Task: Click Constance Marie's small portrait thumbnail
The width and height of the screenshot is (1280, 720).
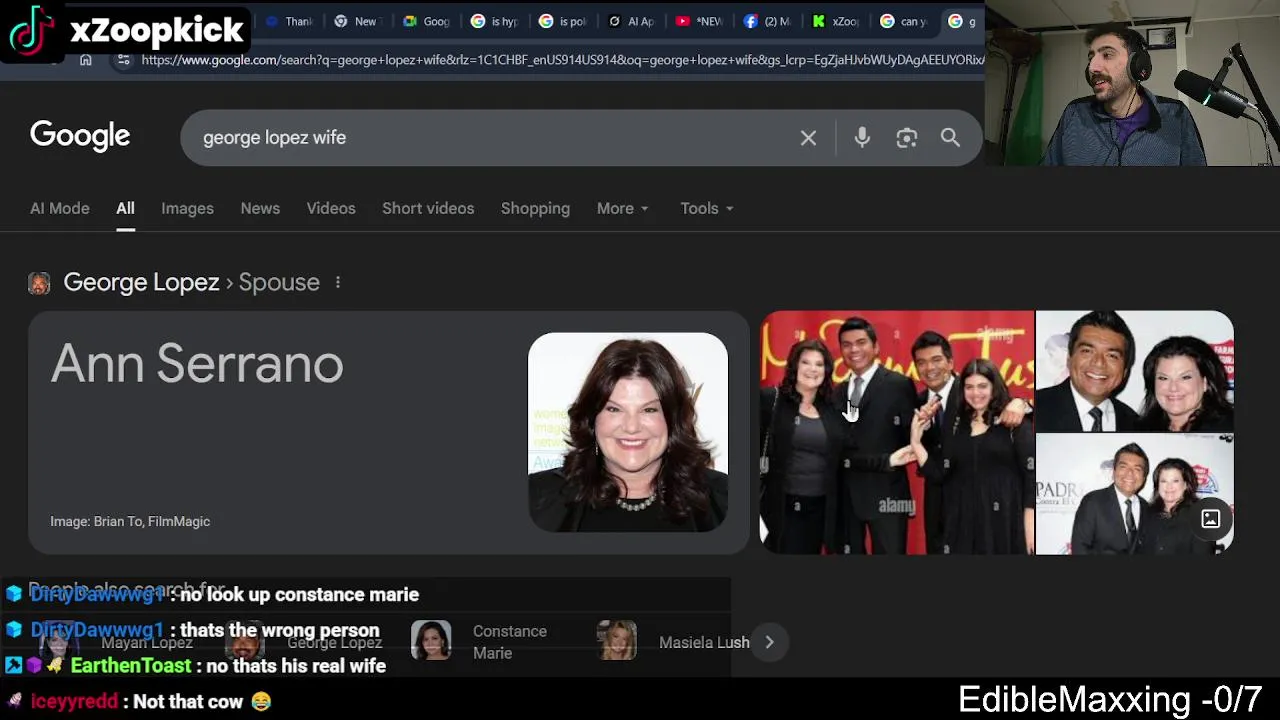Action: click(x=431, y=641)
